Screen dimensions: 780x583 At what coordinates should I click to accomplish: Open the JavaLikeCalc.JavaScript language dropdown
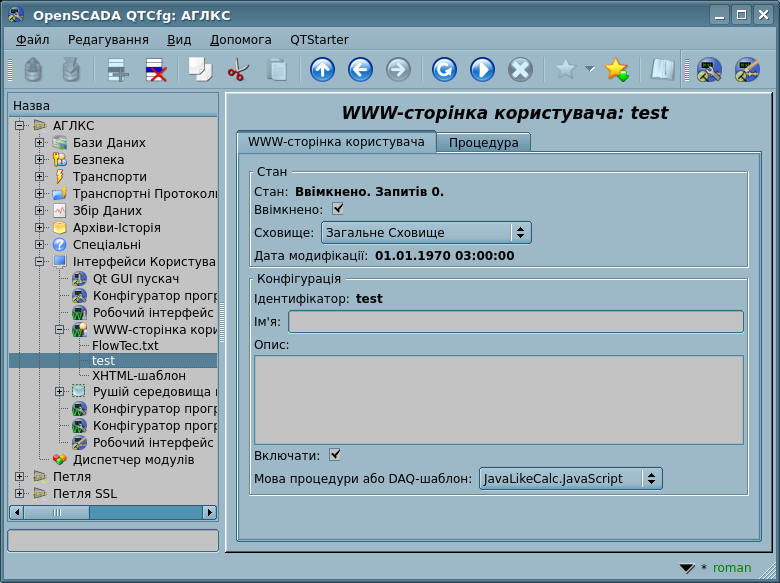[x=570, y=479]
